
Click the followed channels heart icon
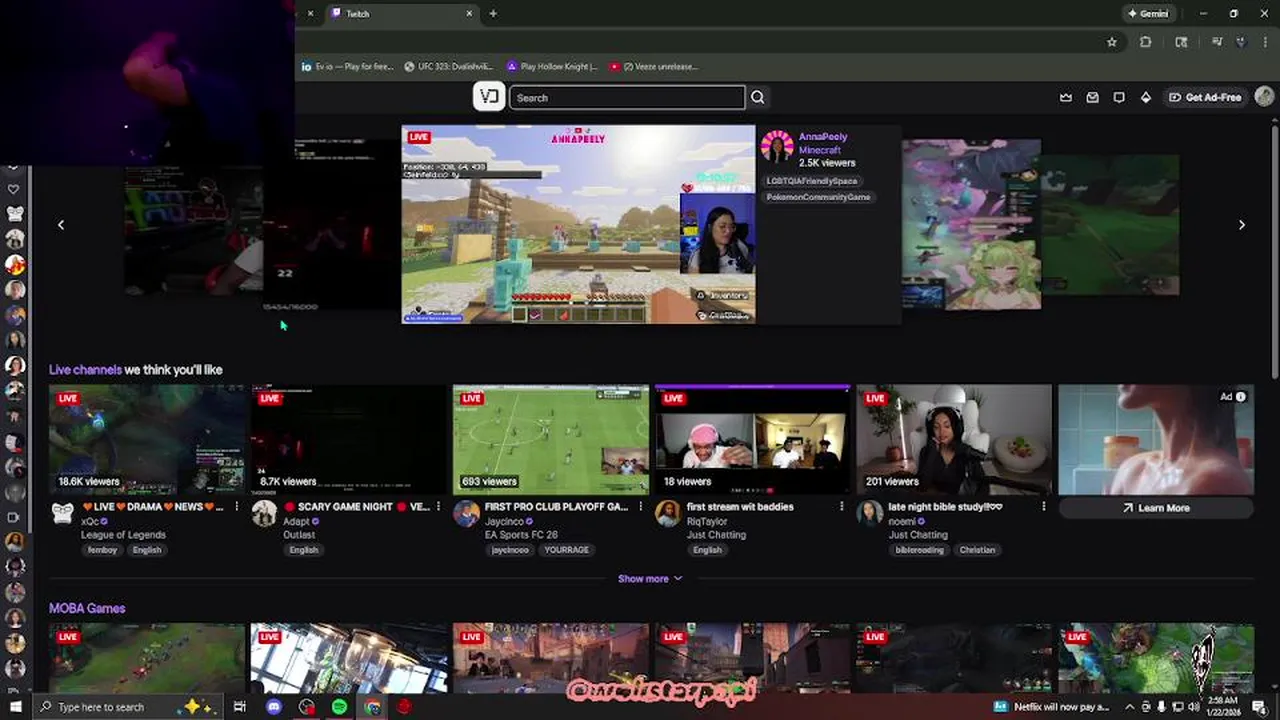coord(14,189)
